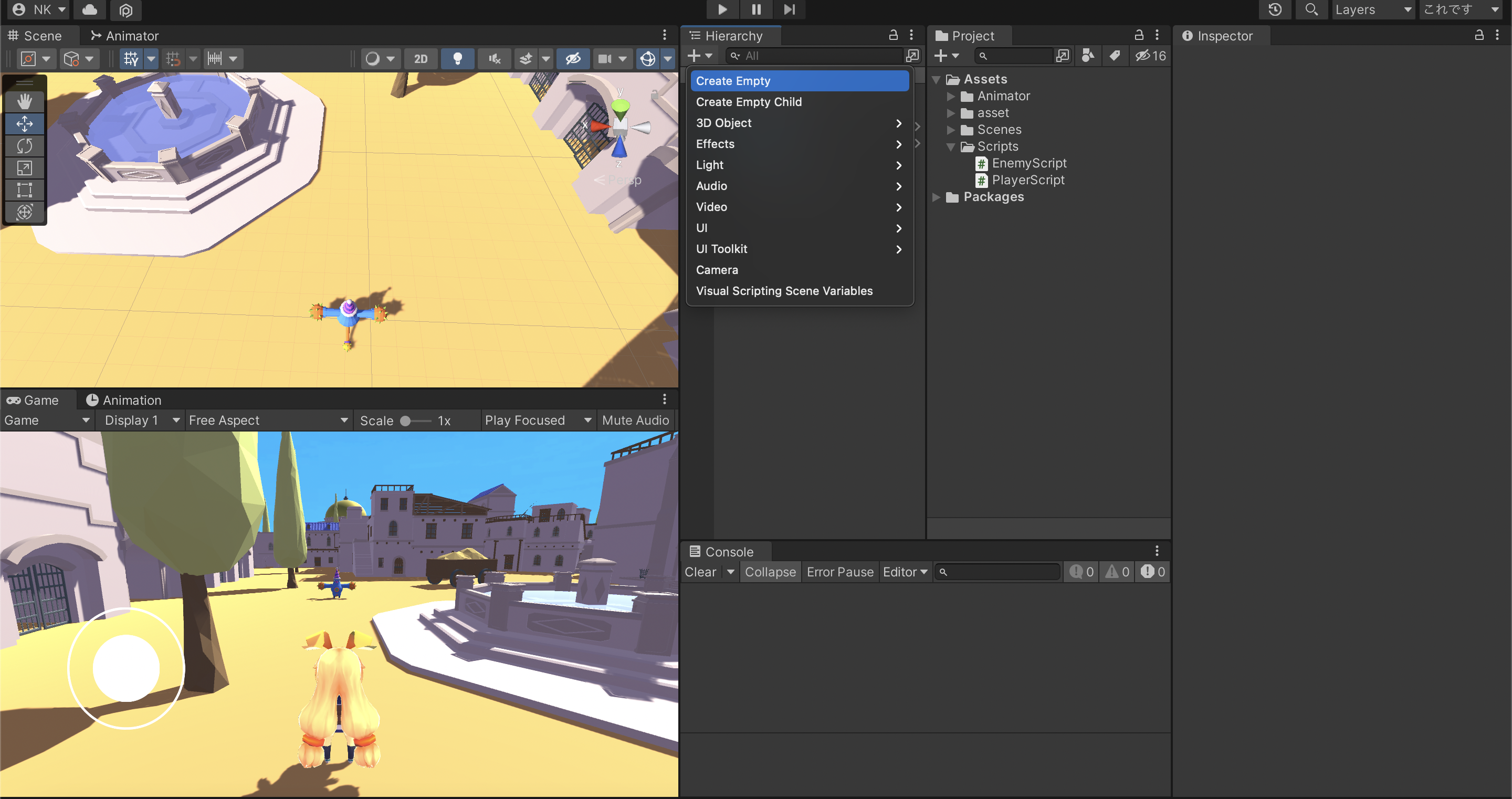
Task: Adjust the Game view Scale slider
Action: pyautogui.click(x=405, y=421)
